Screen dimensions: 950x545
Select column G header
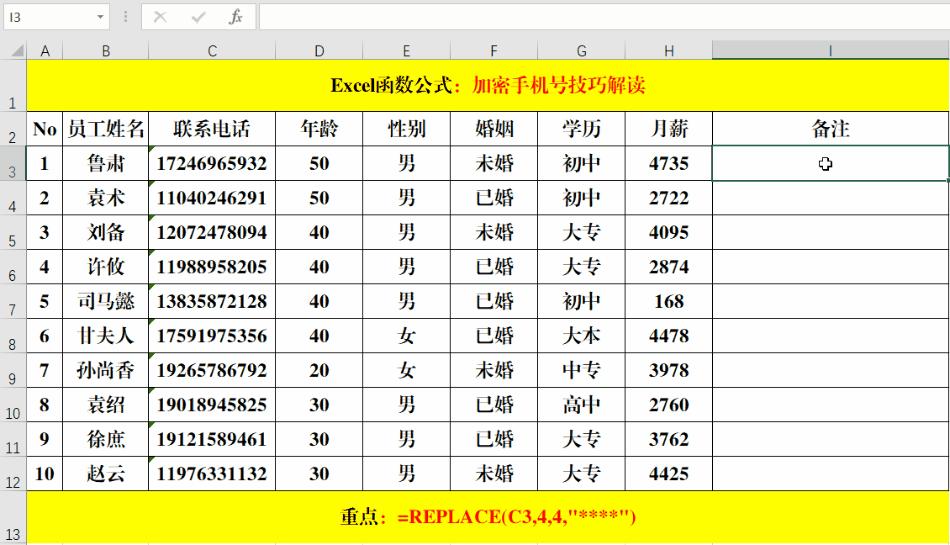(x=581, y=51)
